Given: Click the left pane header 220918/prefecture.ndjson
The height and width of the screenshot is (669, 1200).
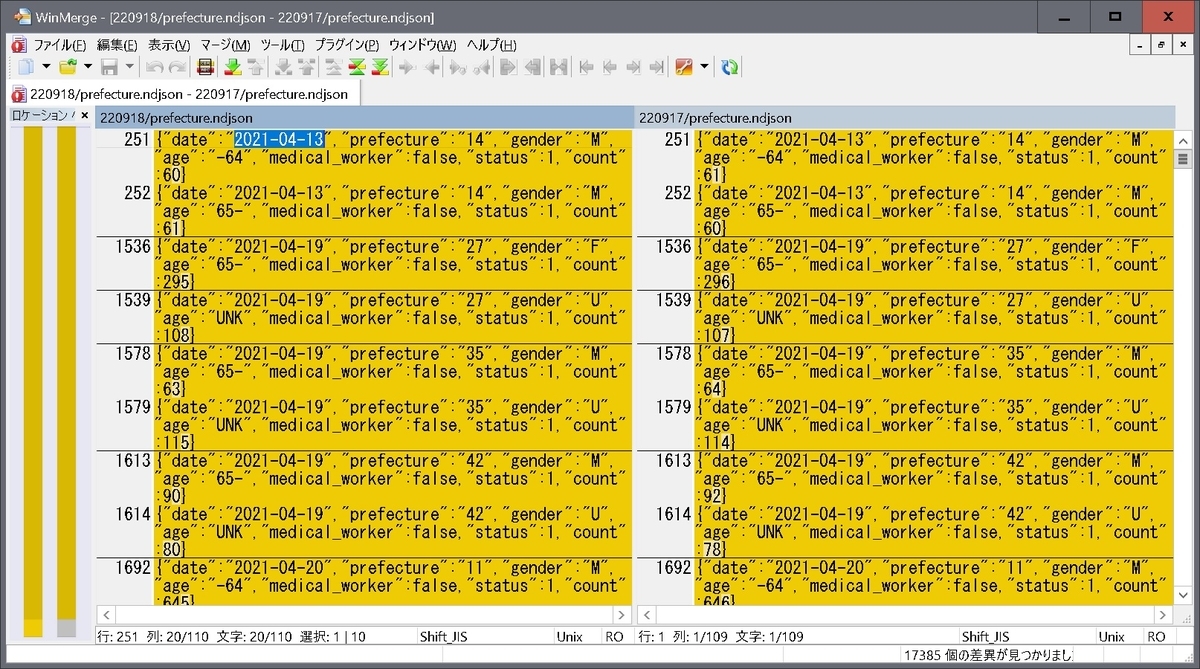Looking at the screenshot, I should (363, 118).
